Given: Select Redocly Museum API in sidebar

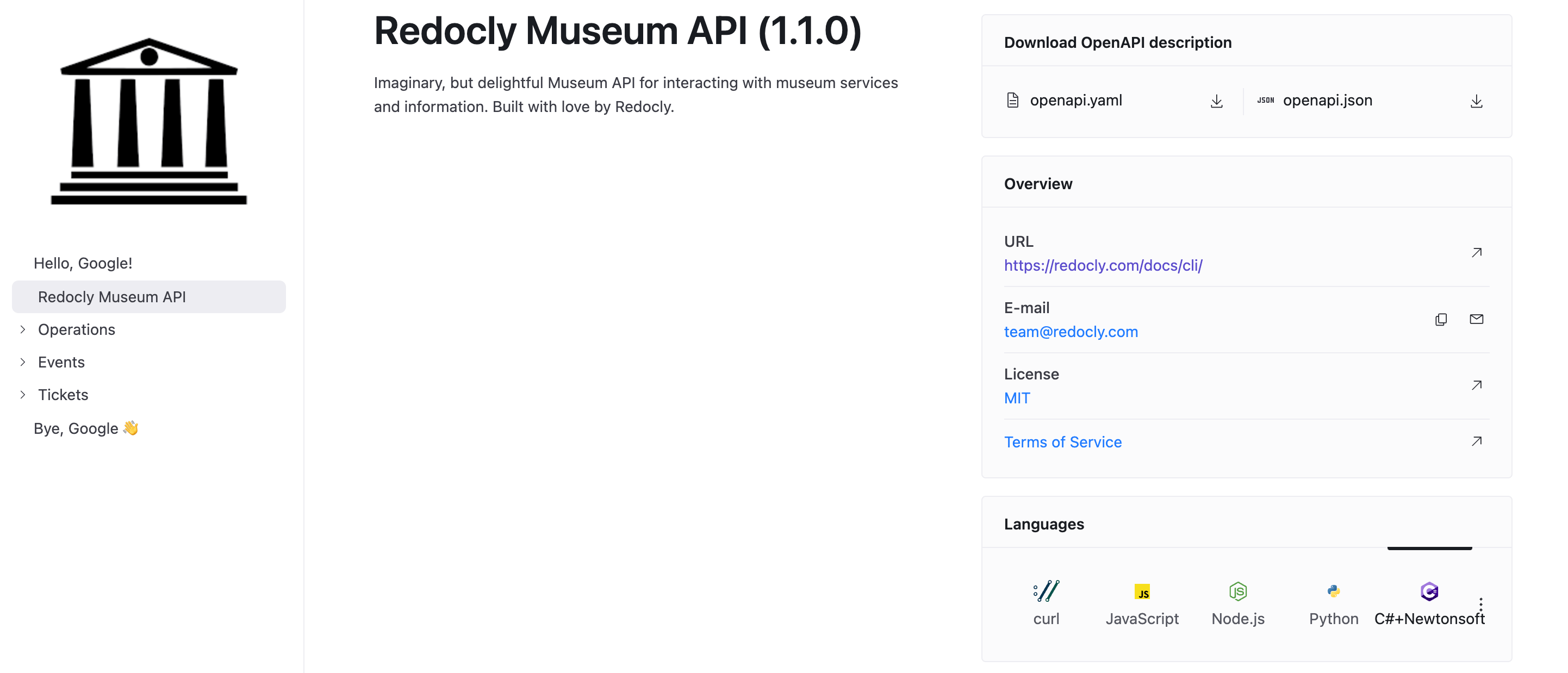Looking at the screenshot, I should 148,297.
